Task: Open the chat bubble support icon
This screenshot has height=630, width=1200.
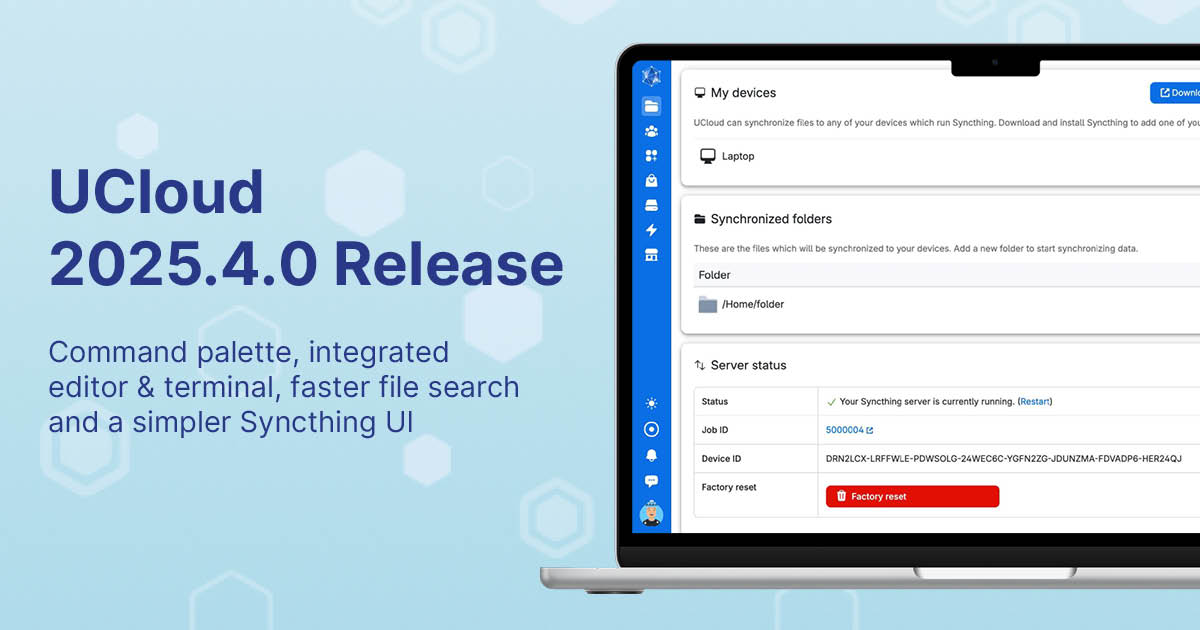Action: 651,481
